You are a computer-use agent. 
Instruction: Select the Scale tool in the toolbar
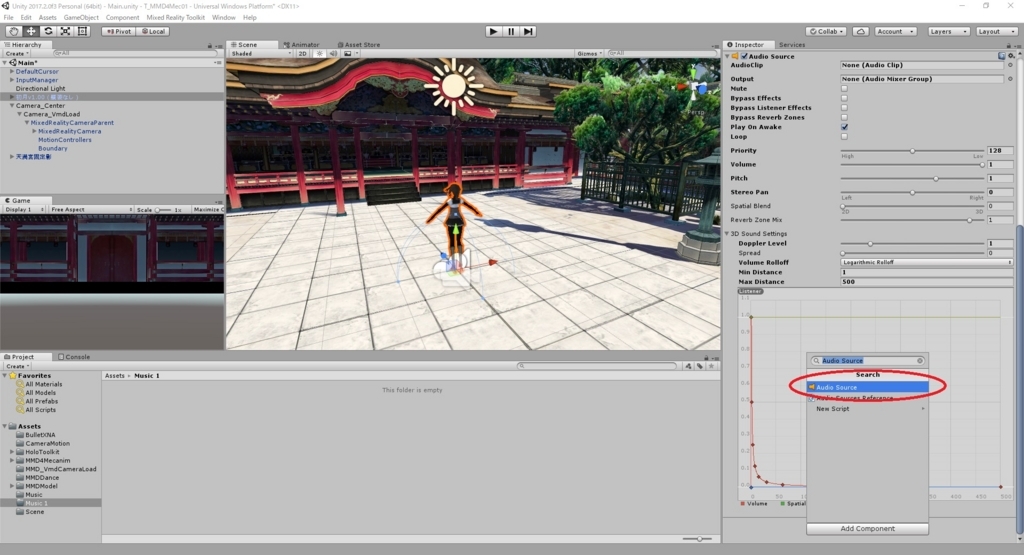[x=65, y=31]
